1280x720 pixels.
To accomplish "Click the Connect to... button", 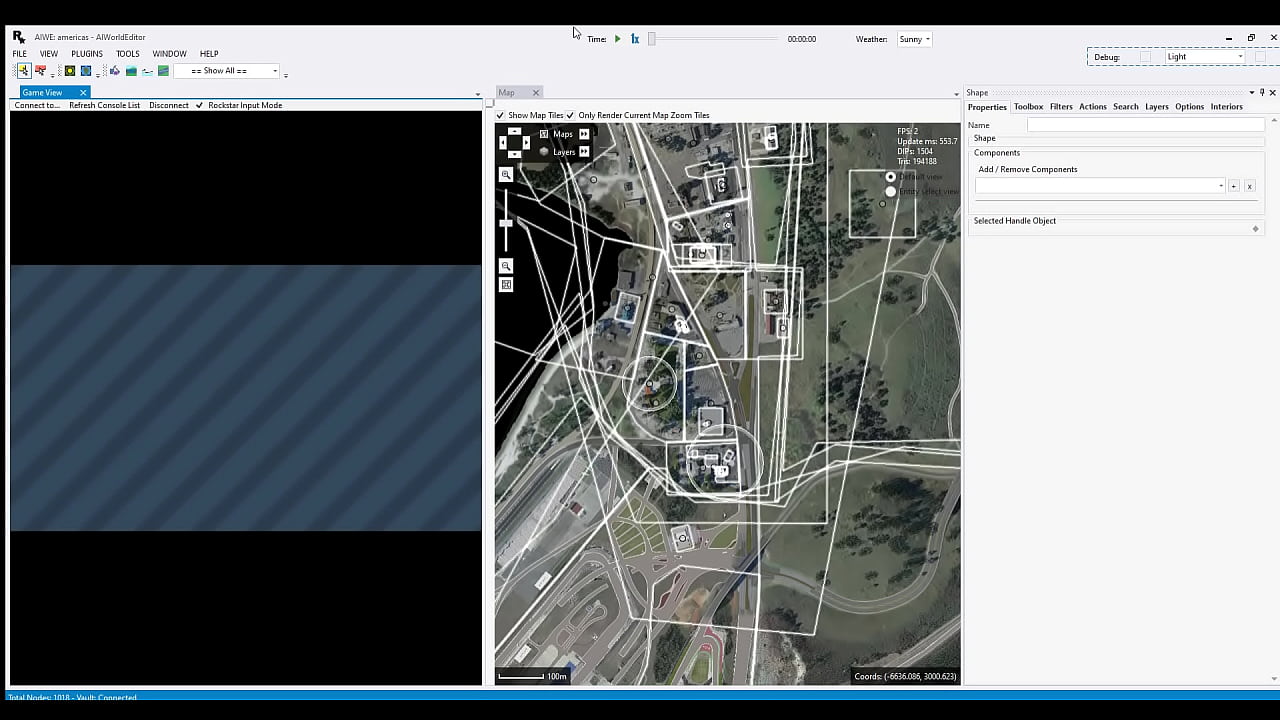I will click(x=37, y=105).
